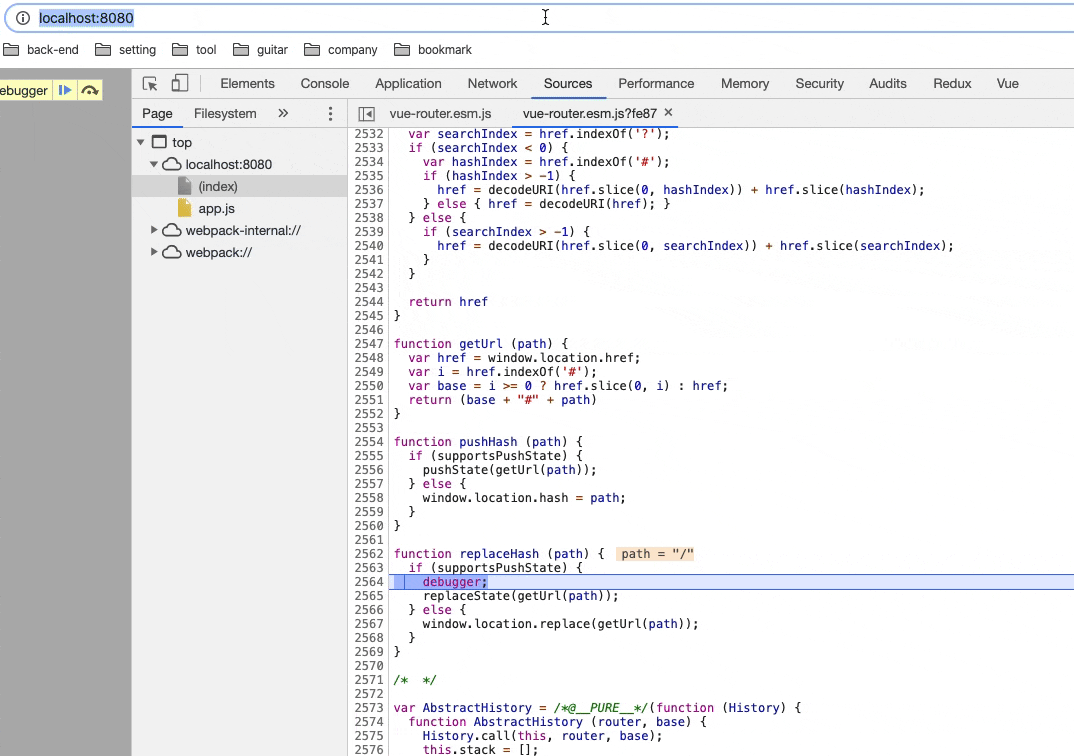Open the tool bookmark folder
Screen dimensions: 1074x756
pos(194,49)
